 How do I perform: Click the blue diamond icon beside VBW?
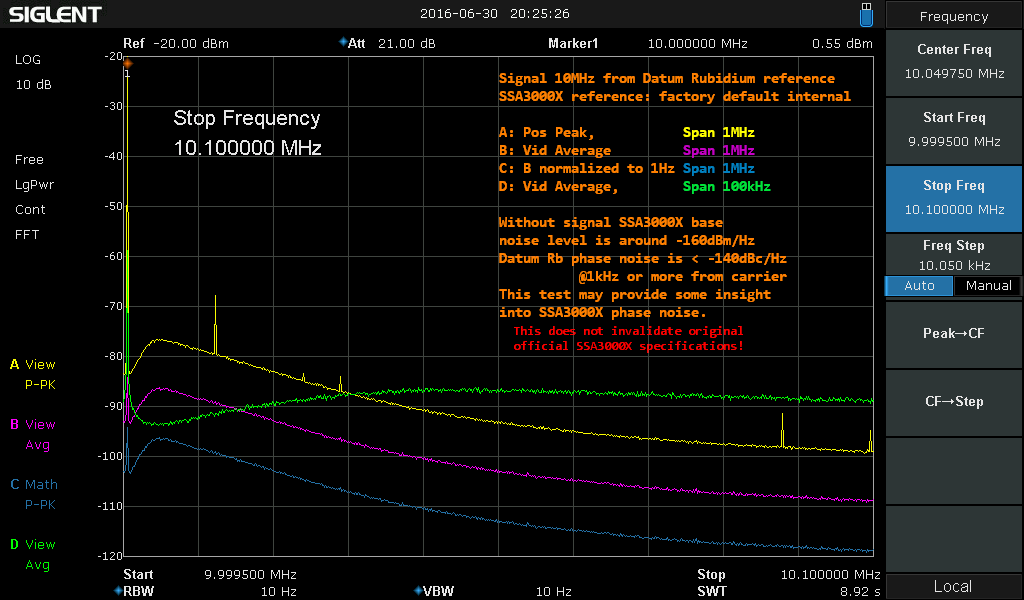point(417,591)
